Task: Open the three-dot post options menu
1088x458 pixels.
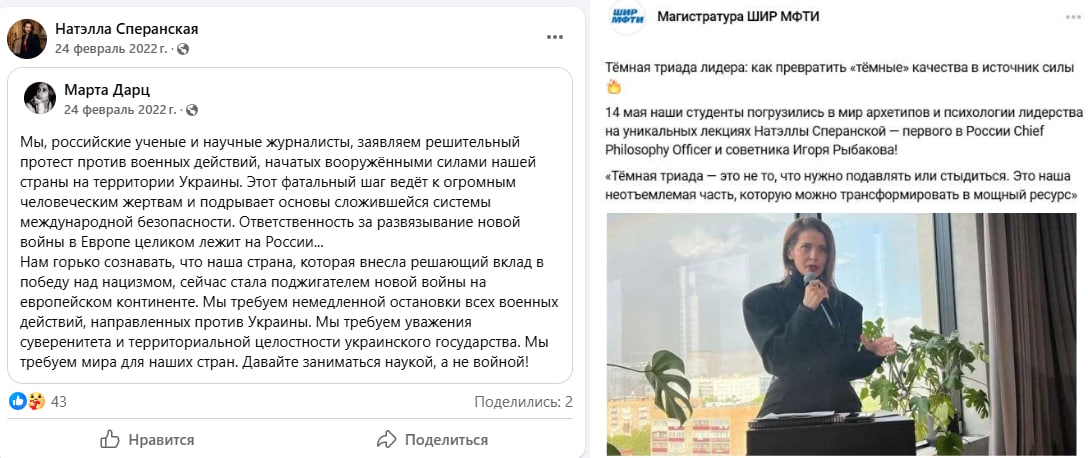Action: point(555,38)
